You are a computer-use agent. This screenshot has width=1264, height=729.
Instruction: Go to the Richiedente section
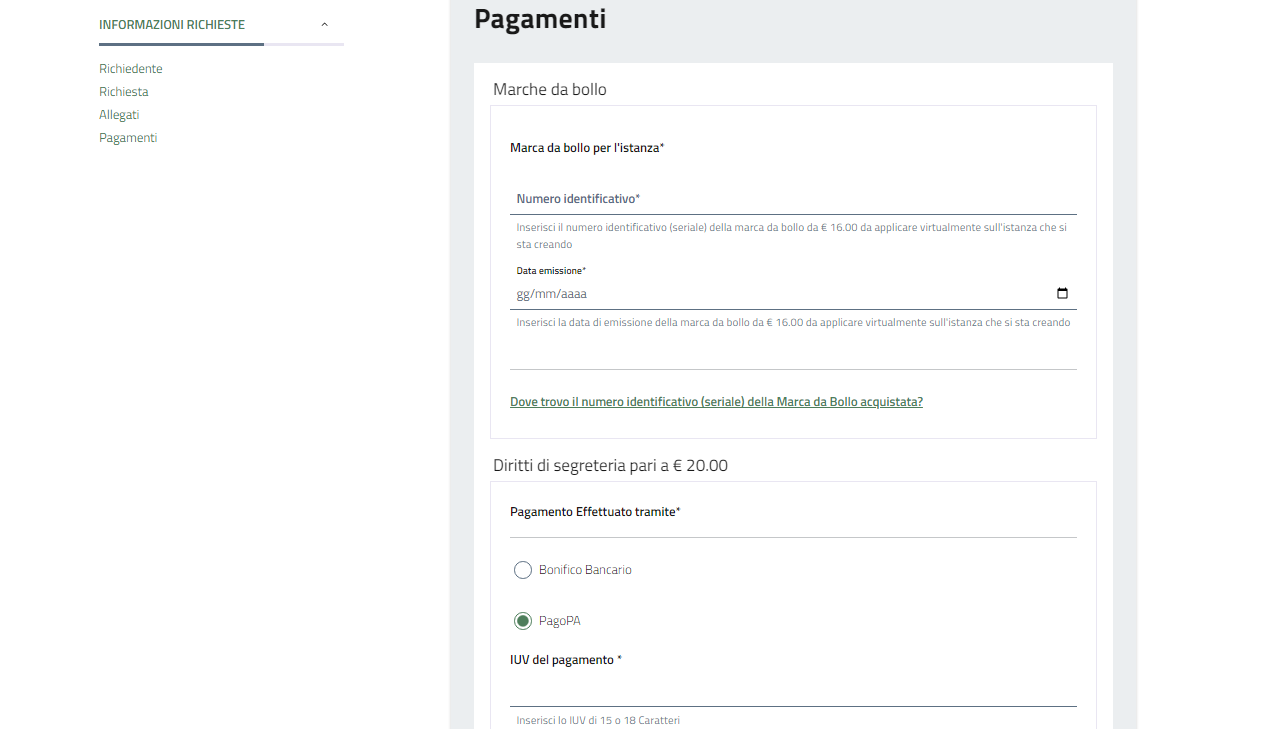pyautogui.click(x=131, y=69)
